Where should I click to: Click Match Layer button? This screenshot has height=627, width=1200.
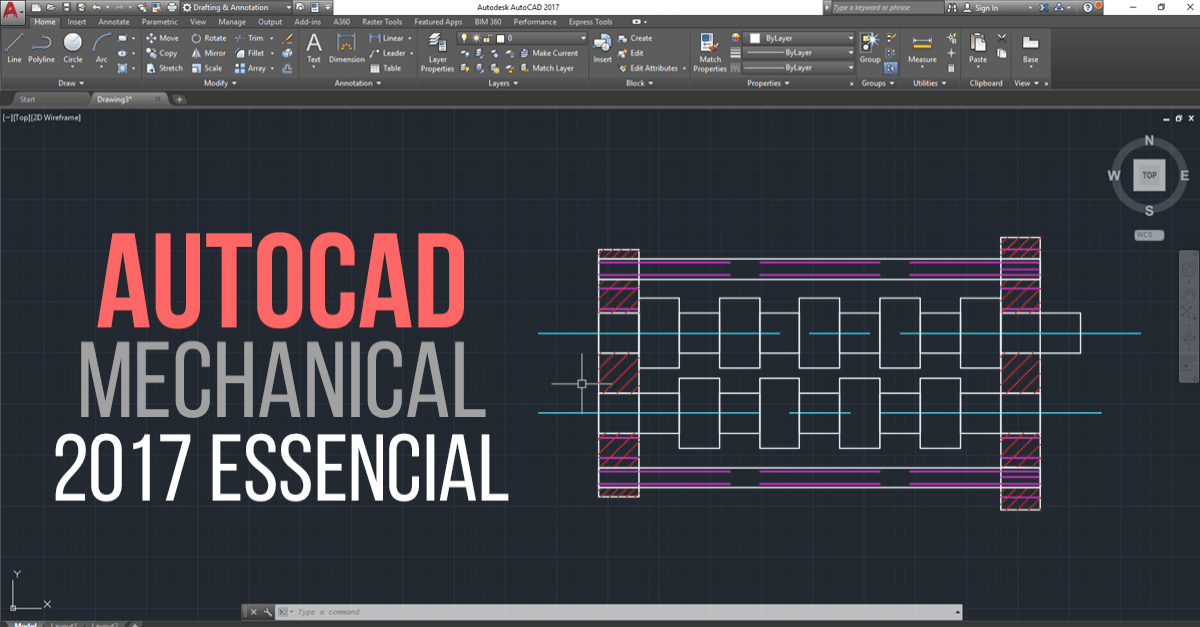[x=546, y=68]
